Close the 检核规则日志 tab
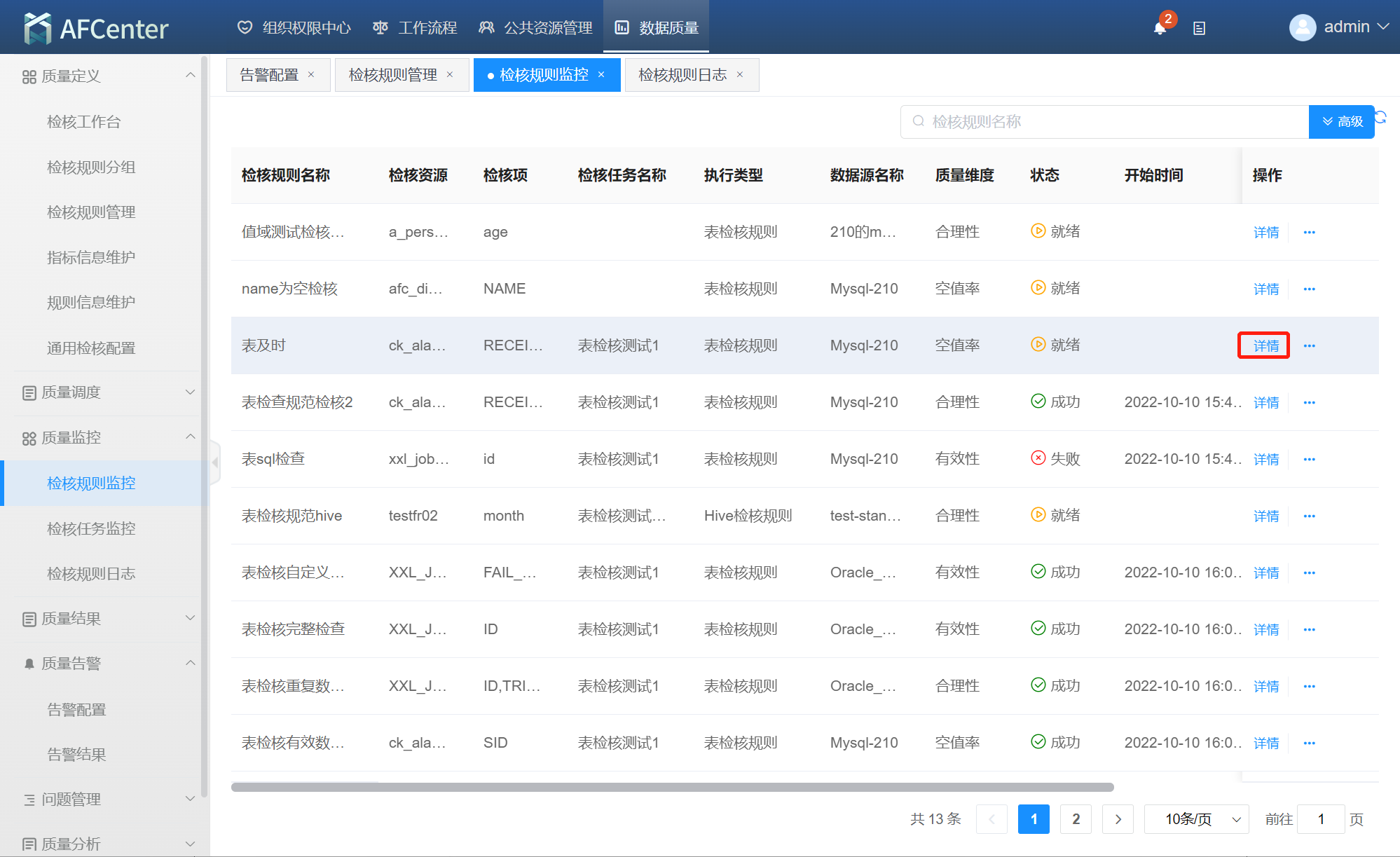 pos(740,75)
